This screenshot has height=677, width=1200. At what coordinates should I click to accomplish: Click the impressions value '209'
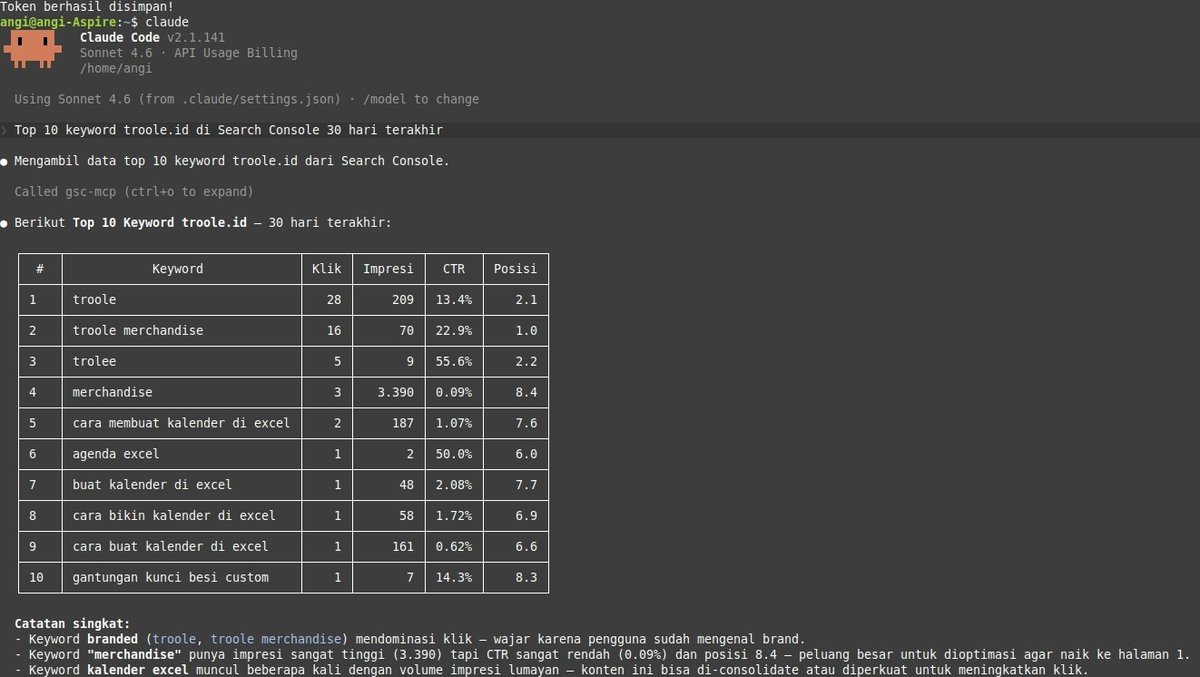pos(403,300)
